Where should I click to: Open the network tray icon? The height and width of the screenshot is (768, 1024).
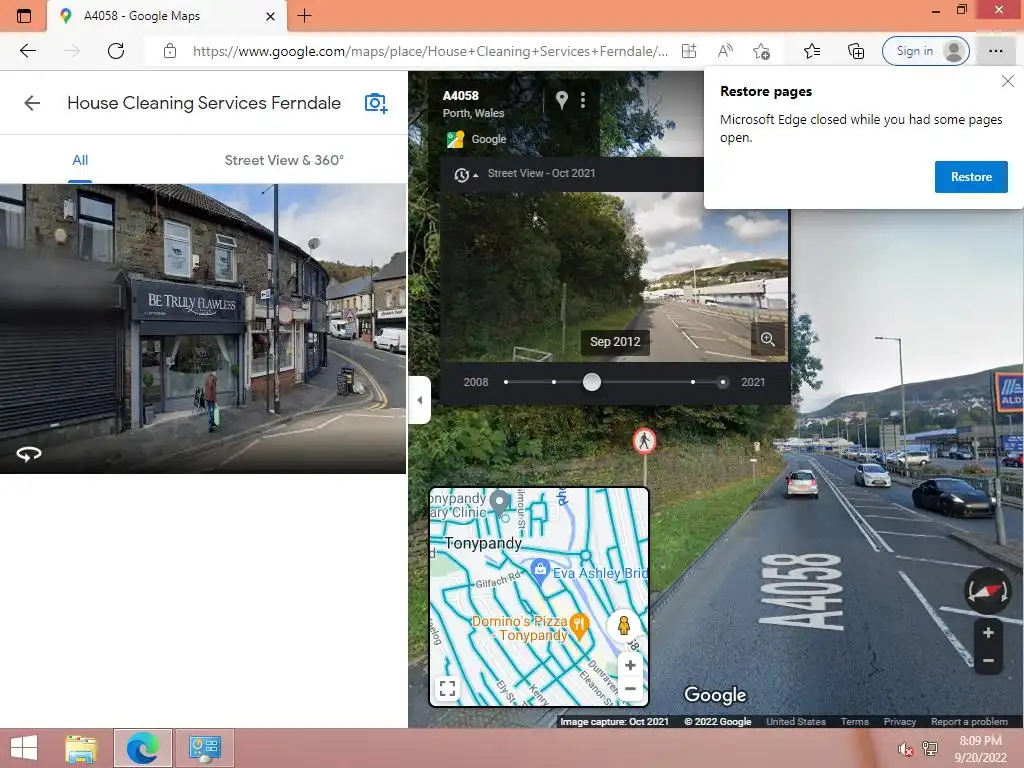point(930,749)
